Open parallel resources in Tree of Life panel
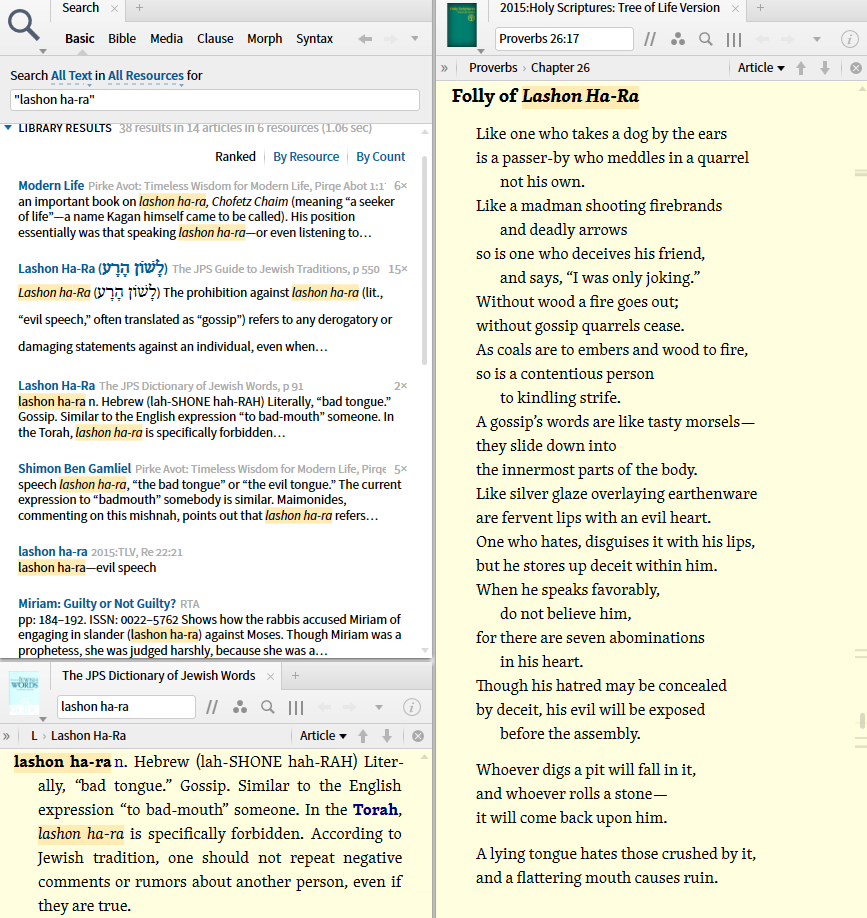This screenshot has width=867, height=918. [650, 39]
